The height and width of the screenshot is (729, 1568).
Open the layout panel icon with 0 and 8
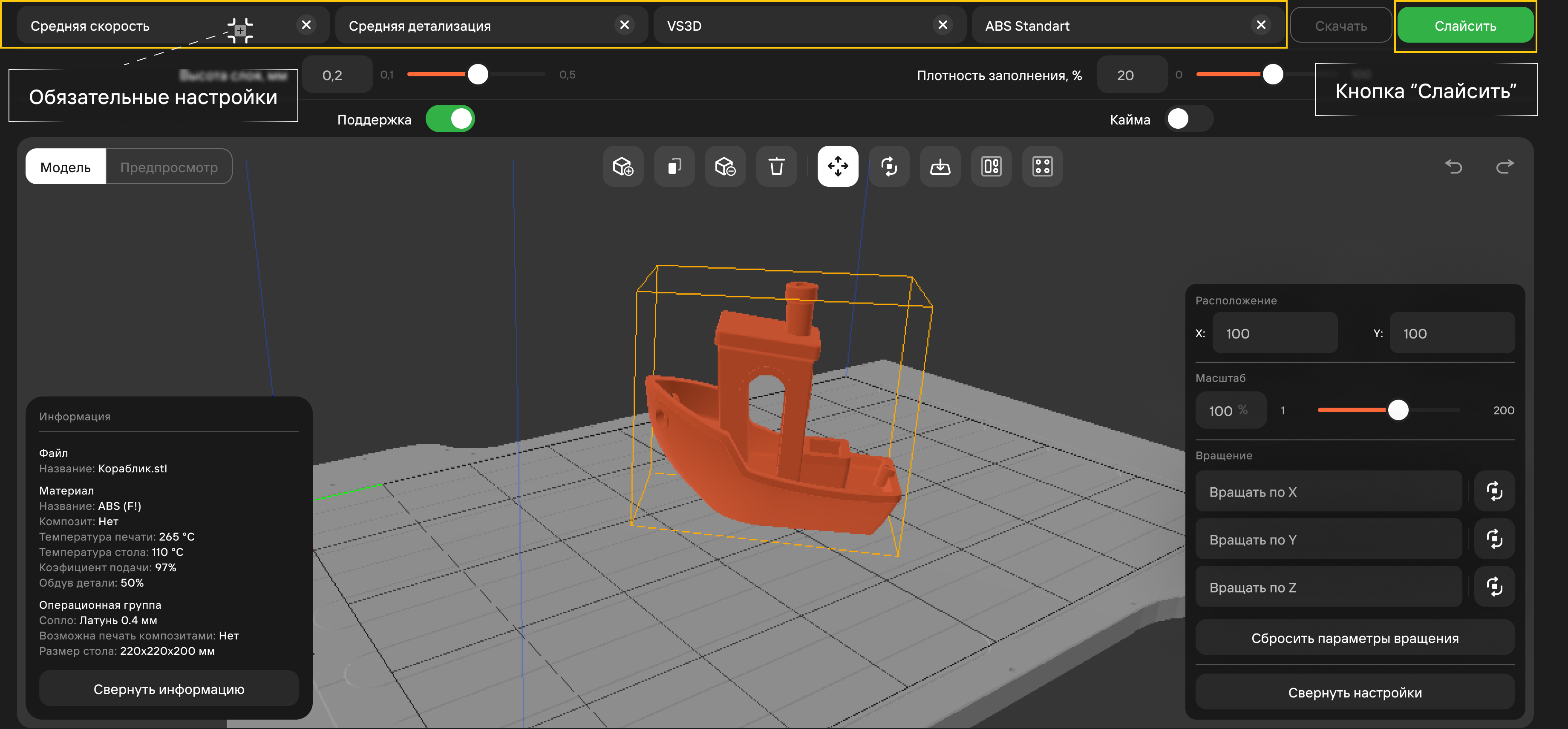pos(991,166)
